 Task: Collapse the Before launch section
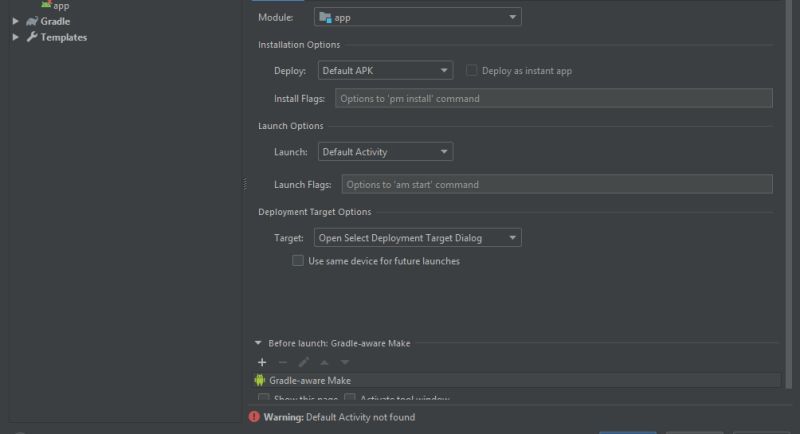pyautogui.click(x=258, y=343)
